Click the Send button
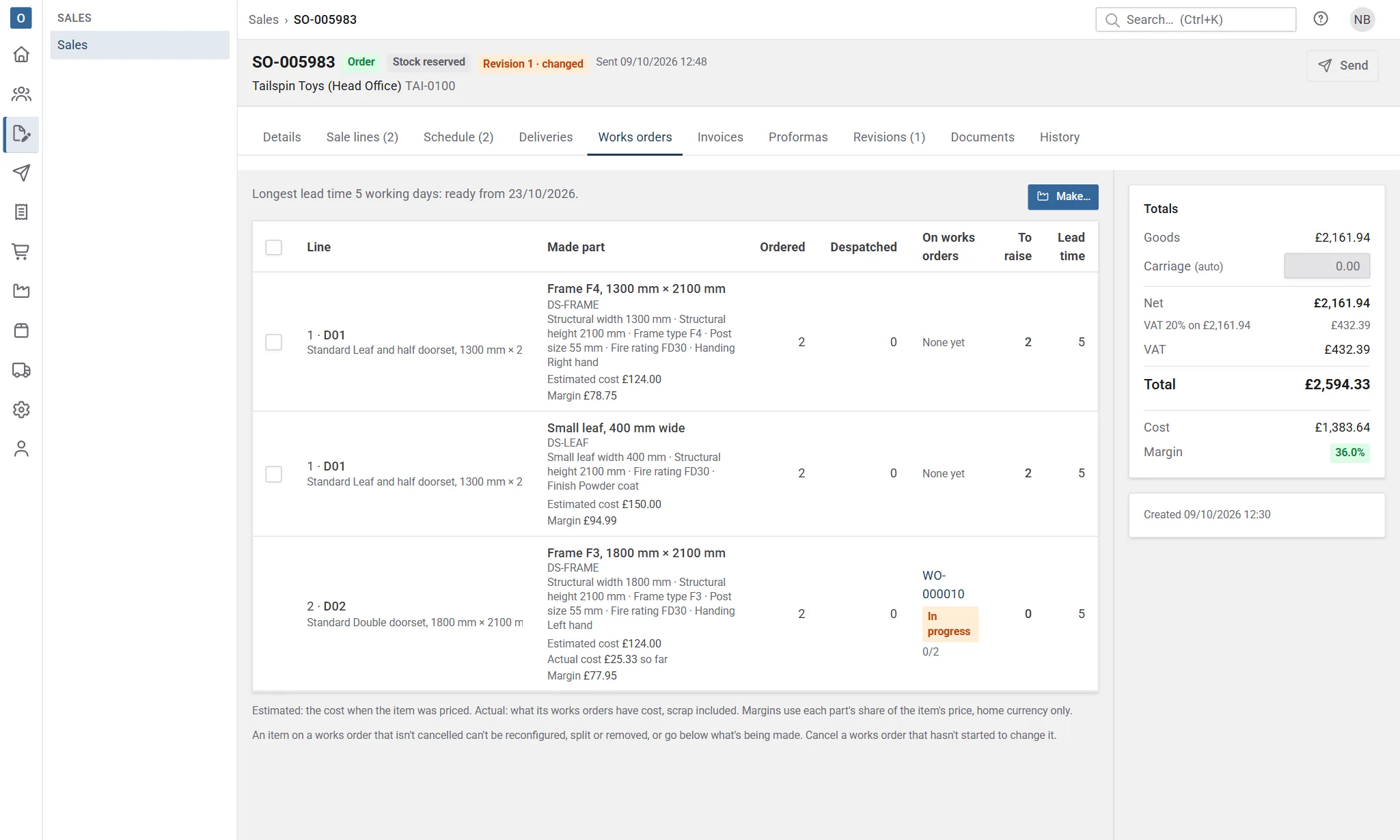Viewport: 1400px width, 840px height. [1342, 66]
